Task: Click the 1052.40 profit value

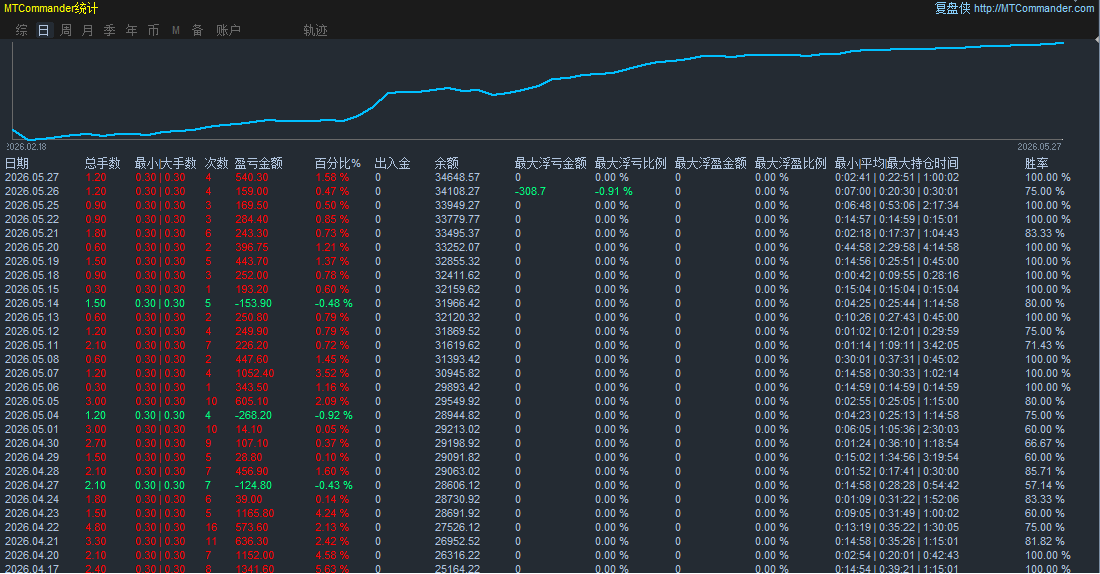Action: tap(255, 373)
